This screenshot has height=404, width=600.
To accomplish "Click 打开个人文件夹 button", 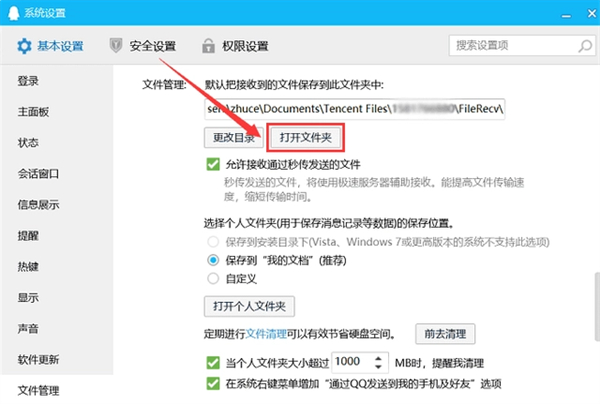I will (250, 305).
